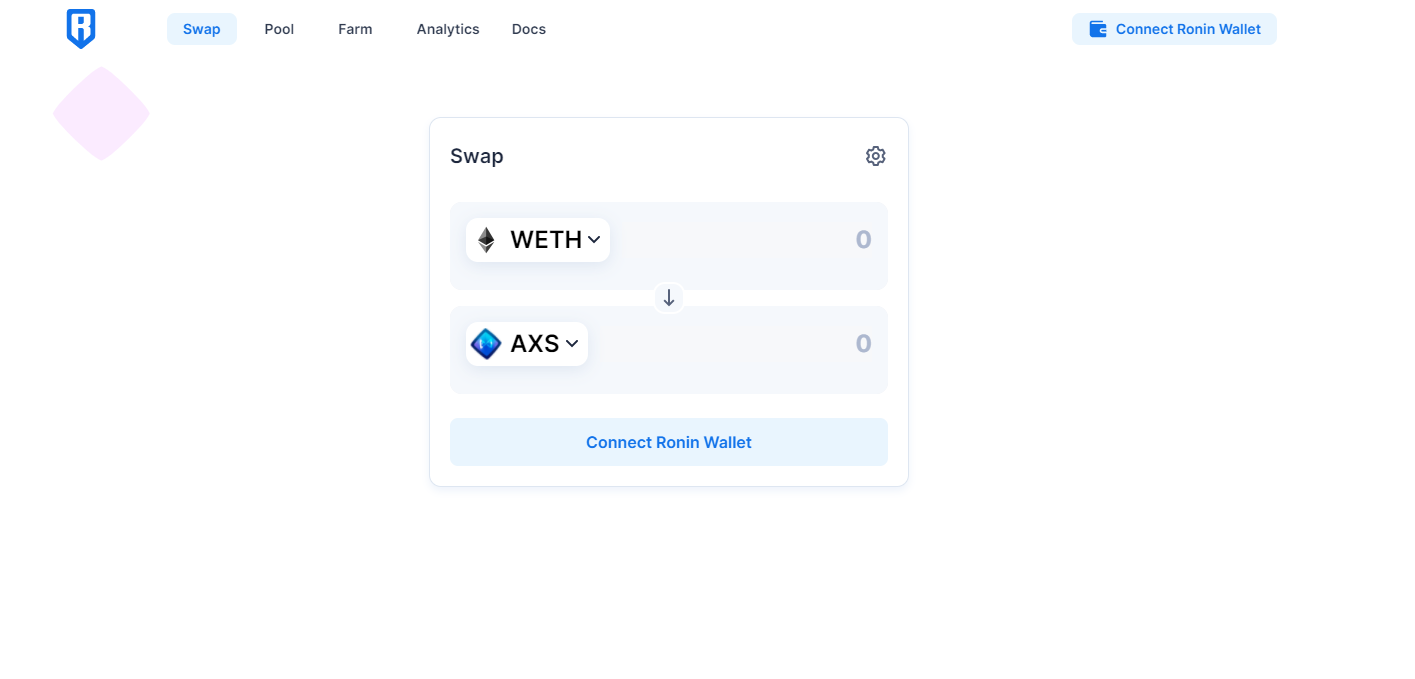Viewport: 1415px width, 679px height.
Task: Open swap settings gear
Action: [x=876, y=156]
